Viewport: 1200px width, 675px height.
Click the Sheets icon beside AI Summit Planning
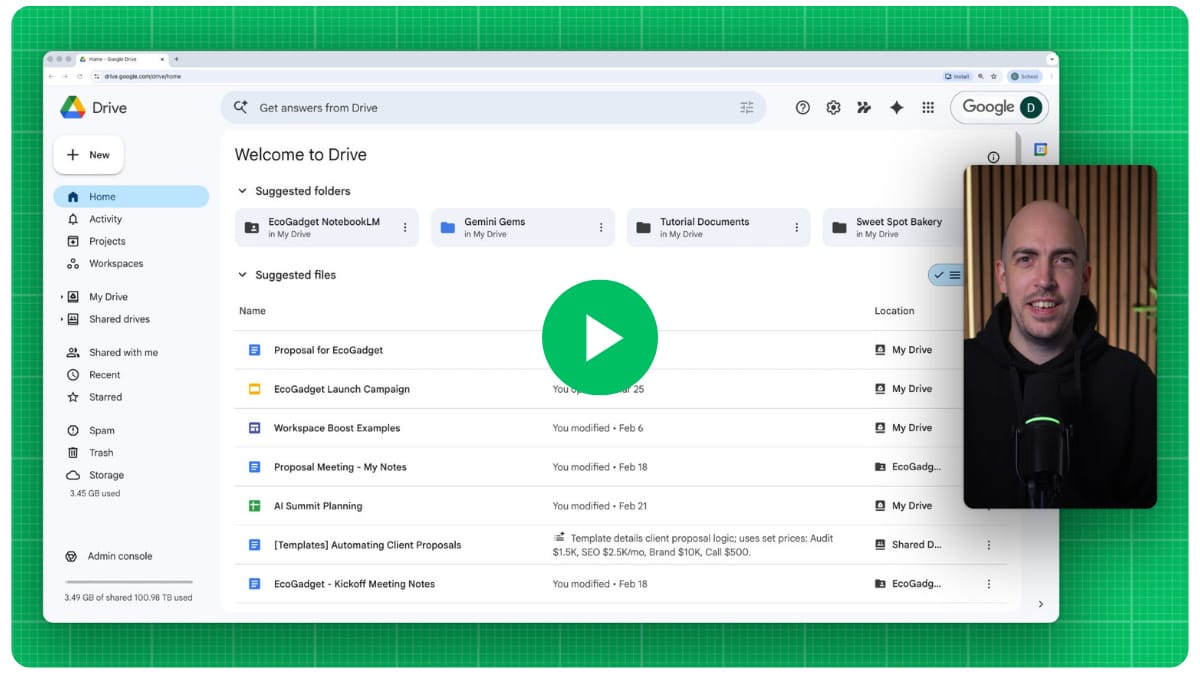[x=254, y=506]
